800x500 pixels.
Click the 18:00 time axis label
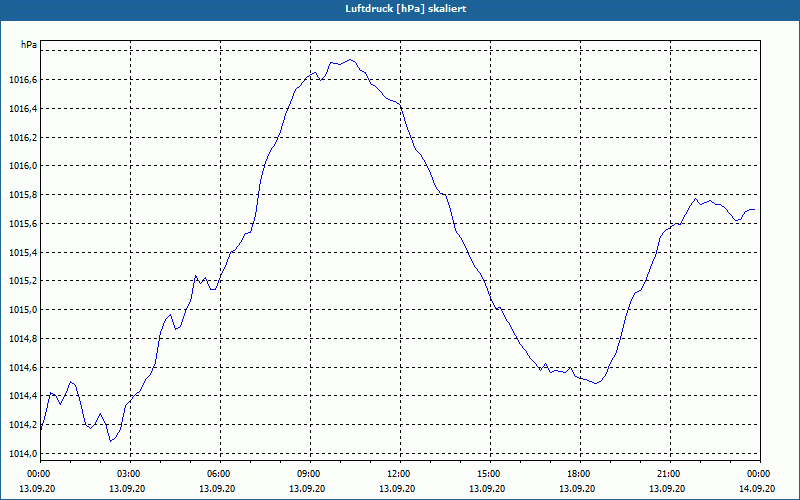tap(580, 474)
